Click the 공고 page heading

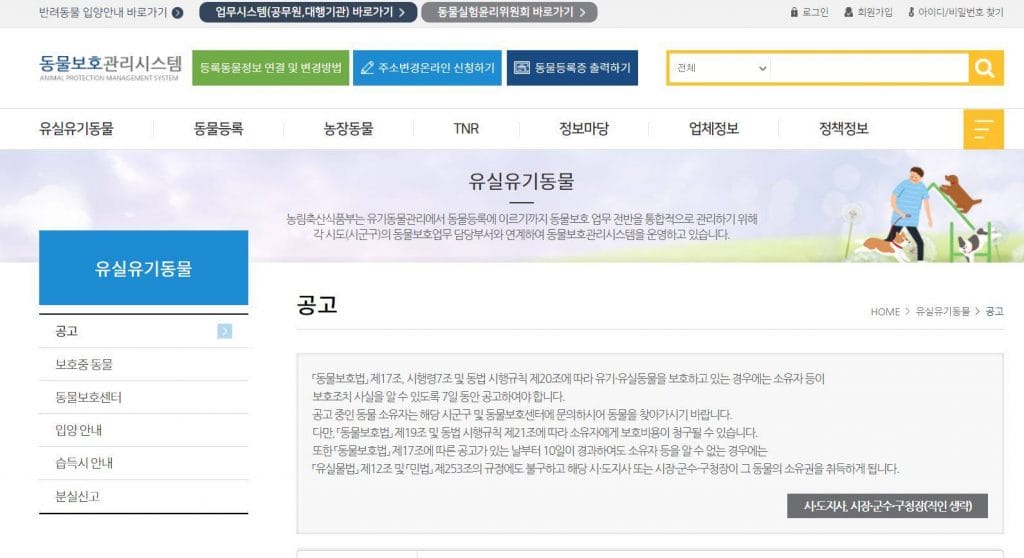click(317, 304)
